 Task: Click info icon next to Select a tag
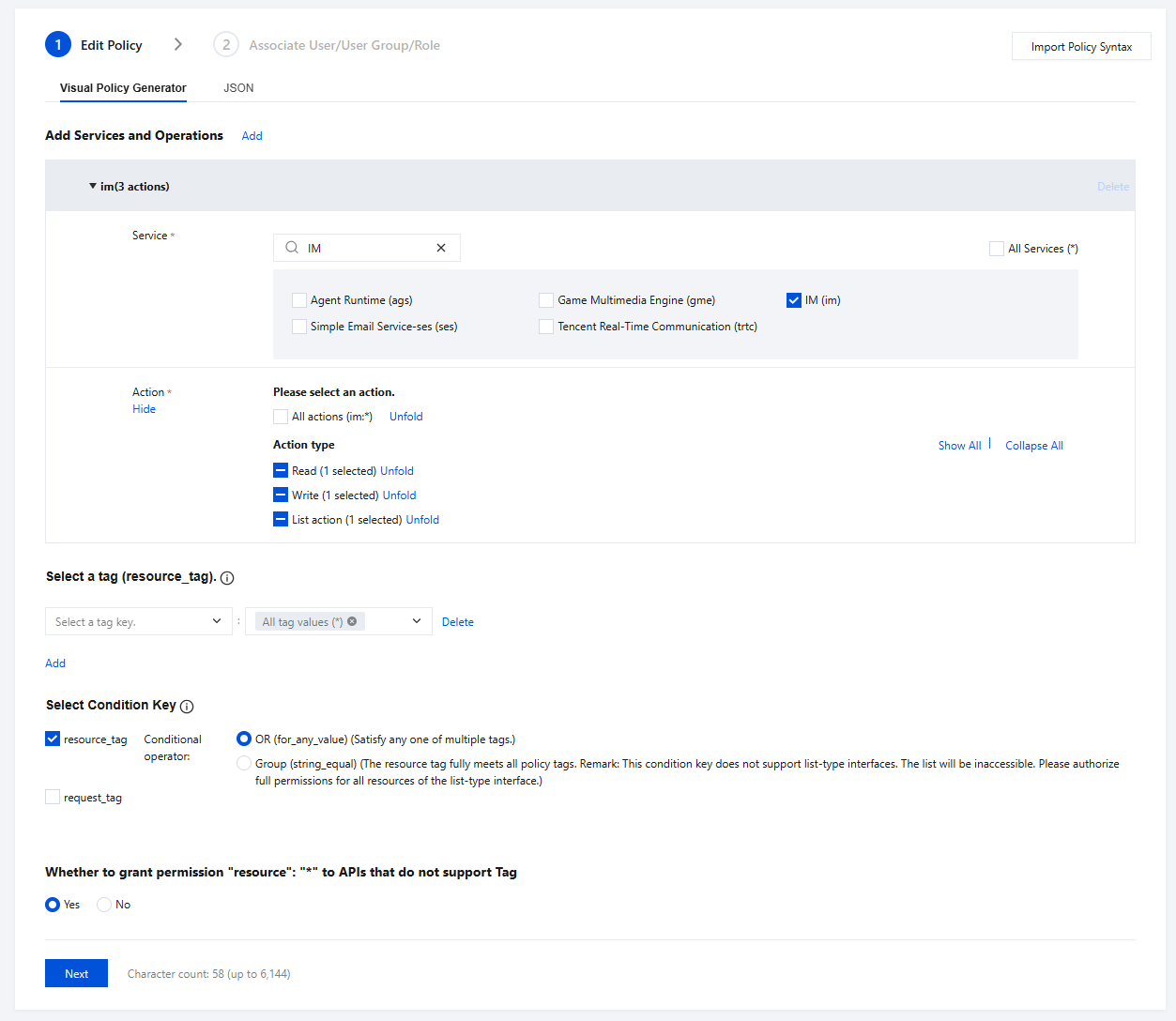227,578
